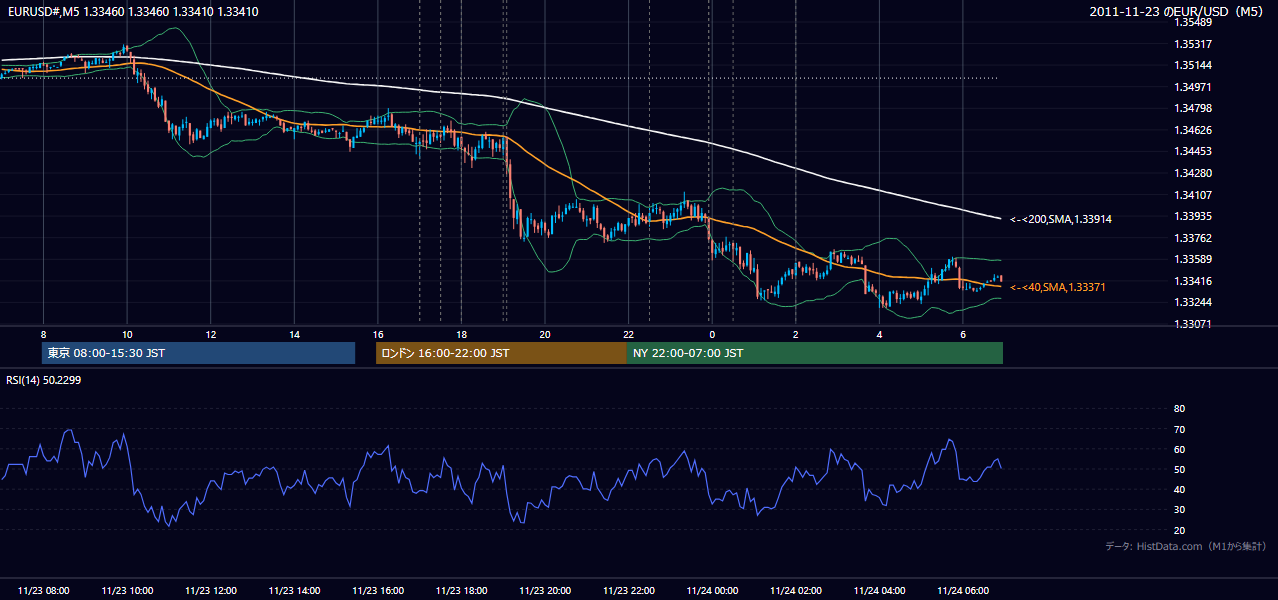Click the 11/23 08:00 time axis label
Viewport: 1278px width, 600px height.
click(44, 591)
